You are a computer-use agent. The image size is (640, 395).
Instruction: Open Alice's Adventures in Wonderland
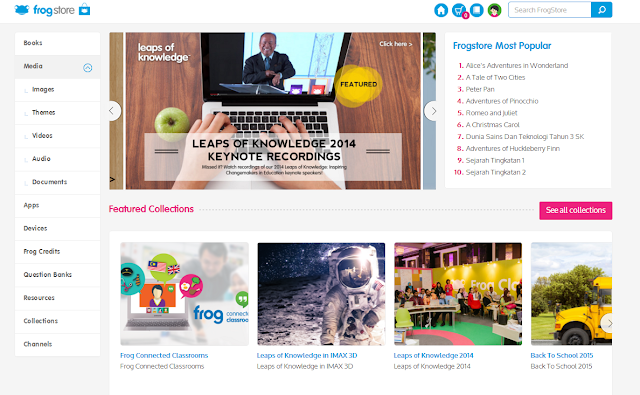(517, 66)
